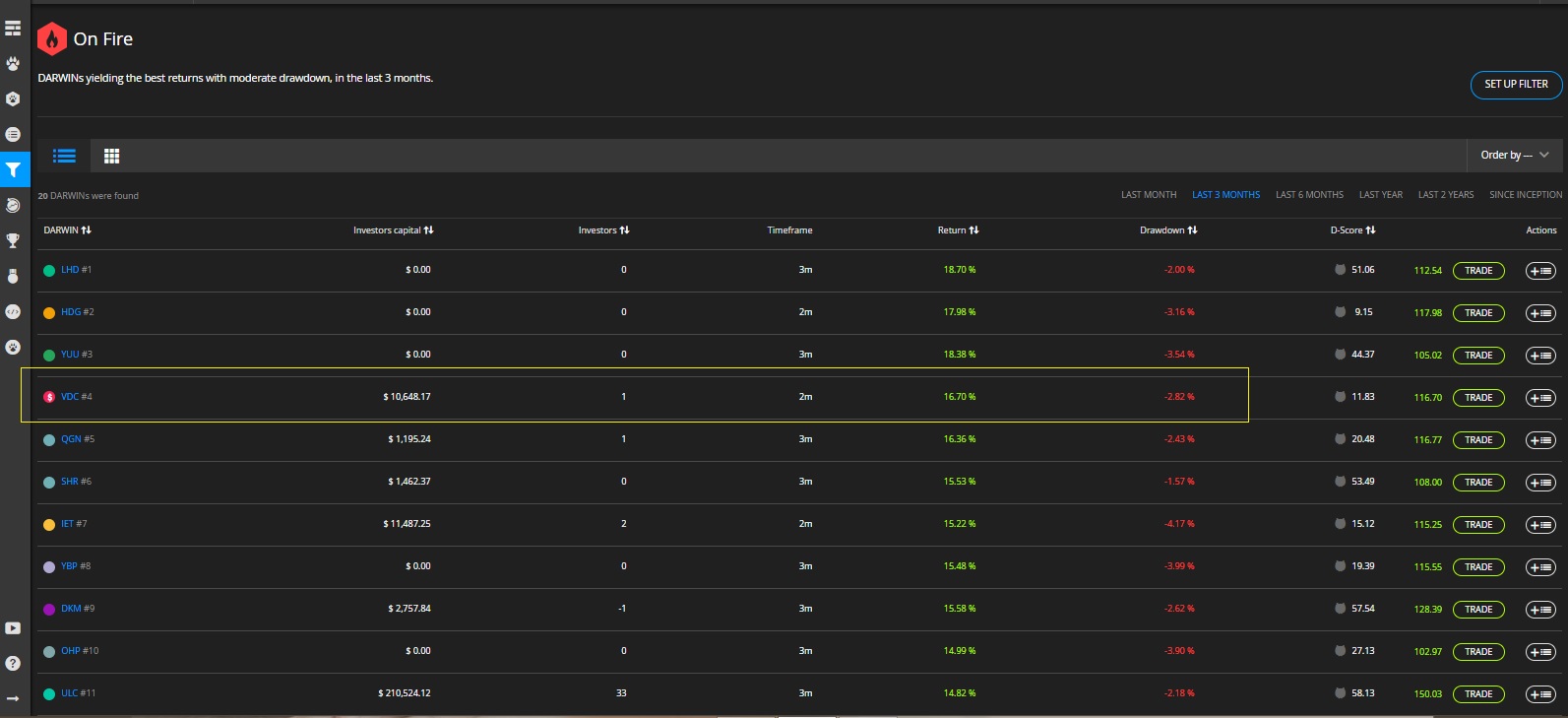The width and height of the screenshot is (1568, 718).
Task: Select the LAST YEAR period tab
Action: point(1381,195)
